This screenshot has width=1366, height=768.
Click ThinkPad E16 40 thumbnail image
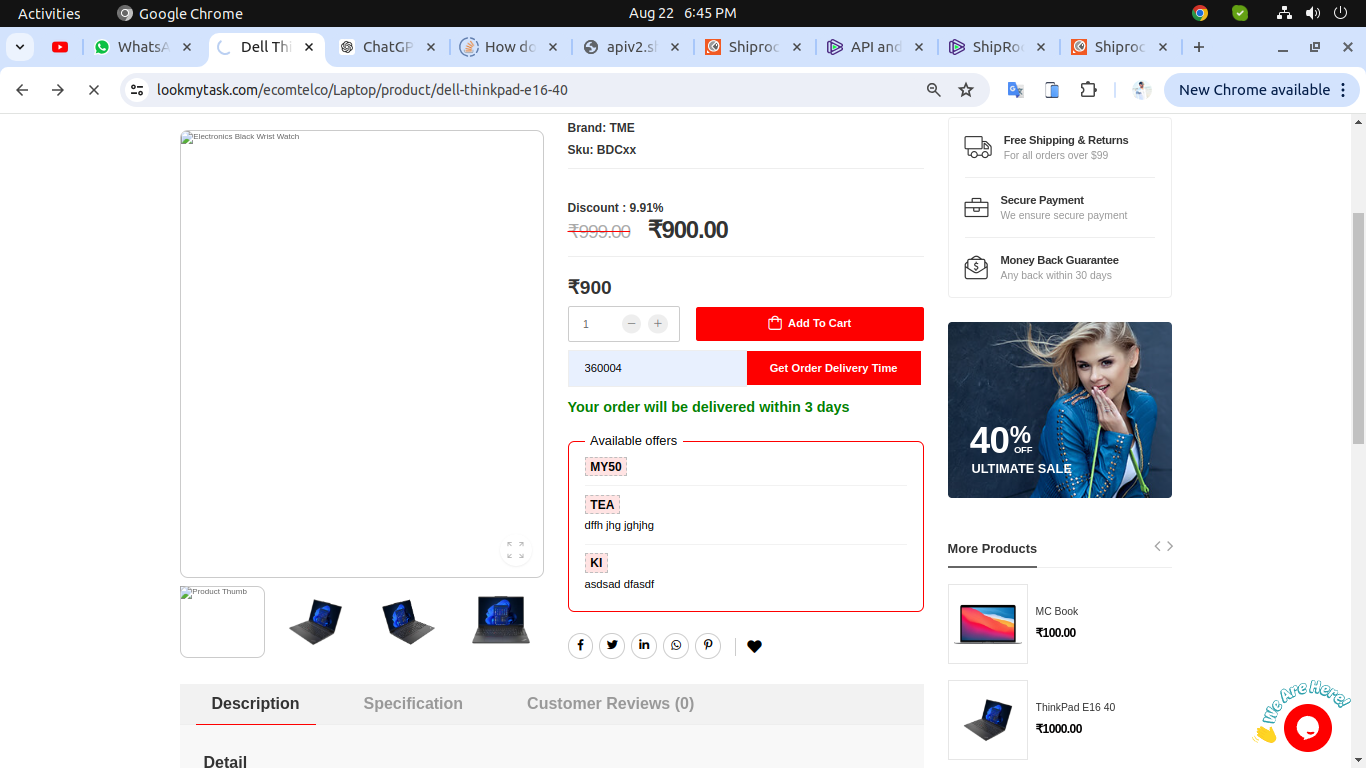[988, 720]
